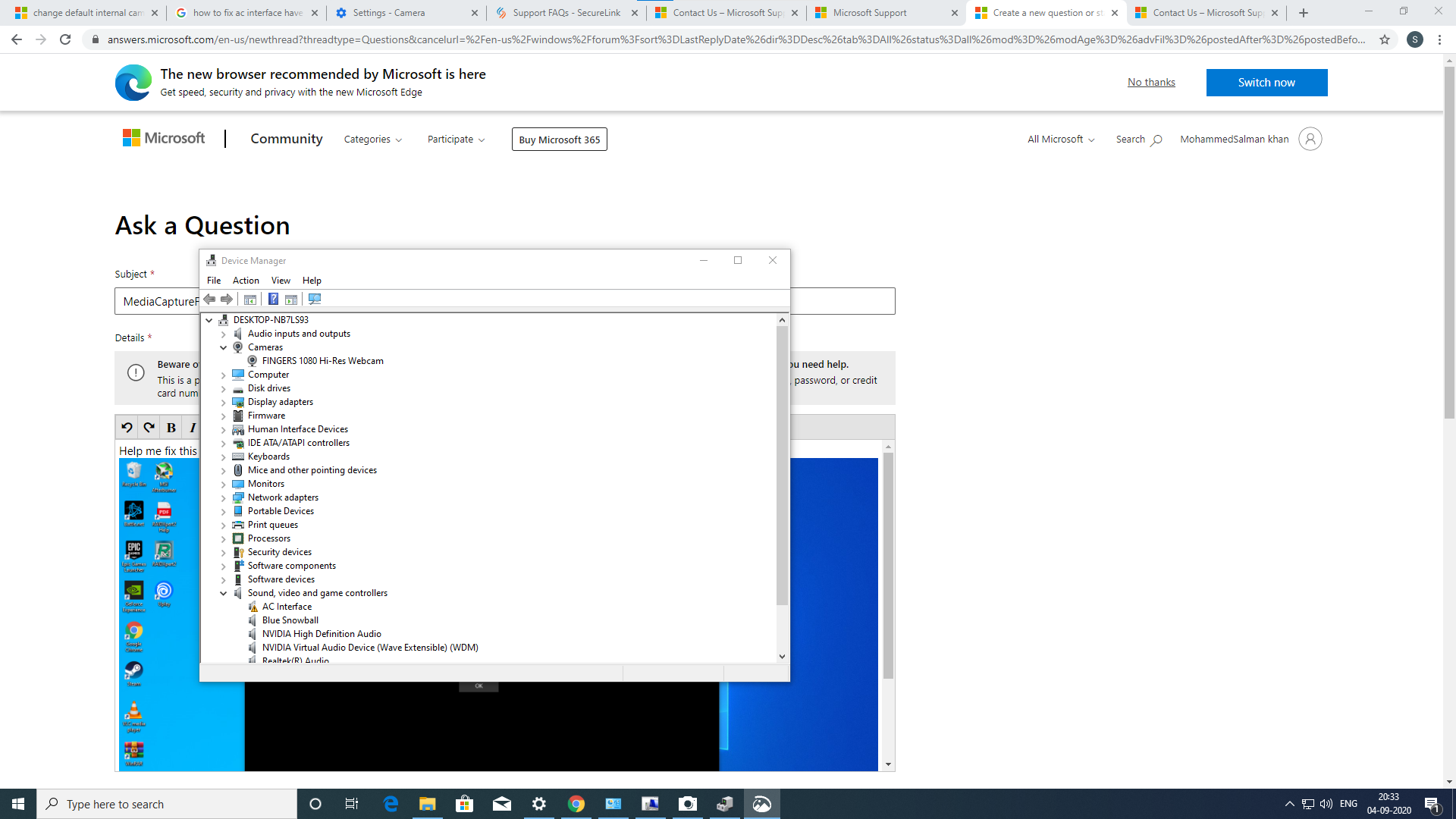The image size is (1456, 819).
Task: Switch to Settings - Camera tab
Action: click(406, 13)
